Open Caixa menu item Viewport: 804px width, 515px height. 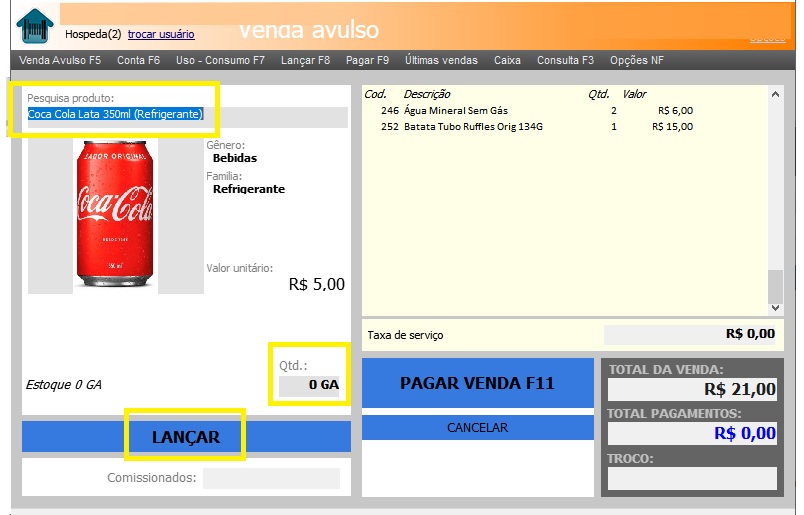click(507, 60)
